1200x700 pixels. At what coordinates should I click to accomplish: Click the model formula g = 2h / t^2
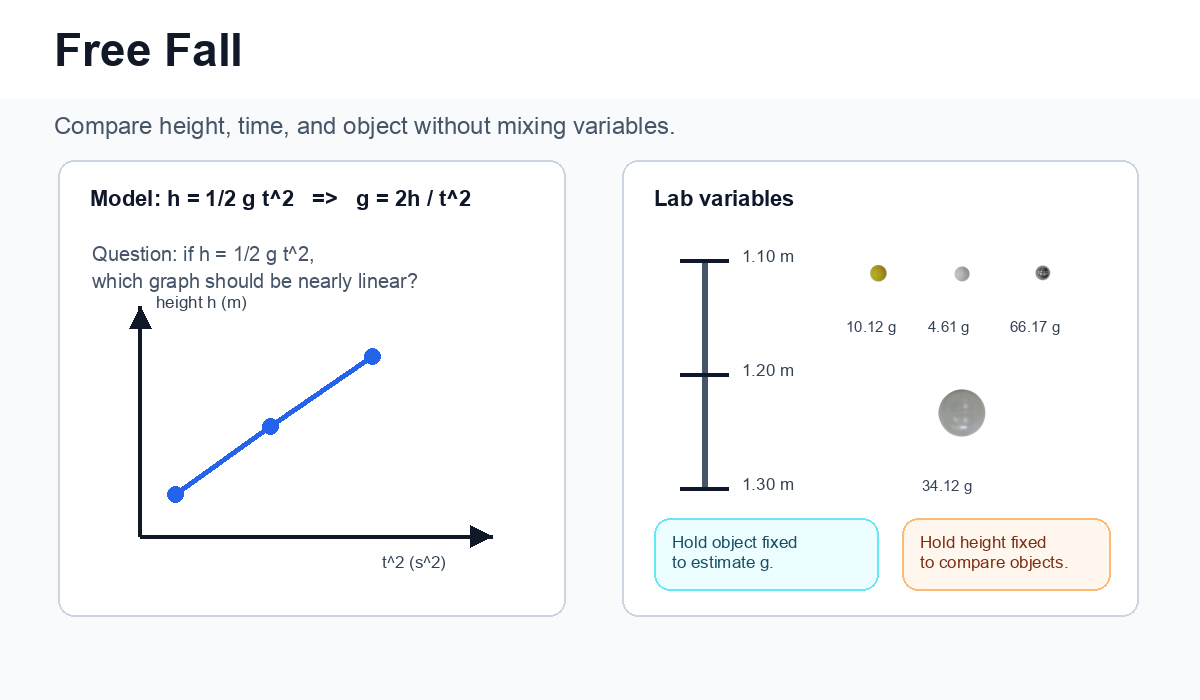click(x=413, y=199)
